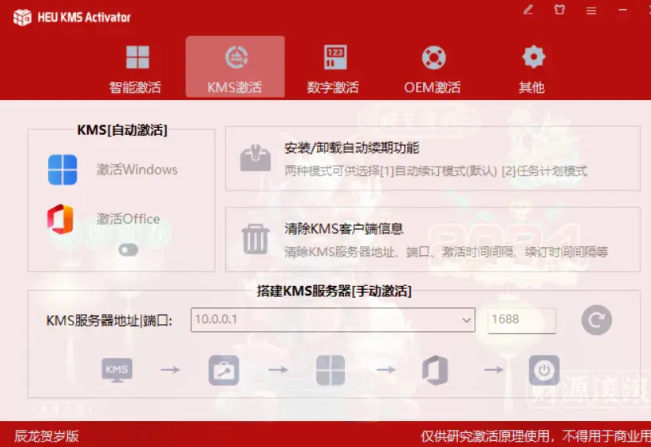Viewport: 651px width, 447px height.
Task: Click the Office icon in workflow row
Action: point(435,370)
